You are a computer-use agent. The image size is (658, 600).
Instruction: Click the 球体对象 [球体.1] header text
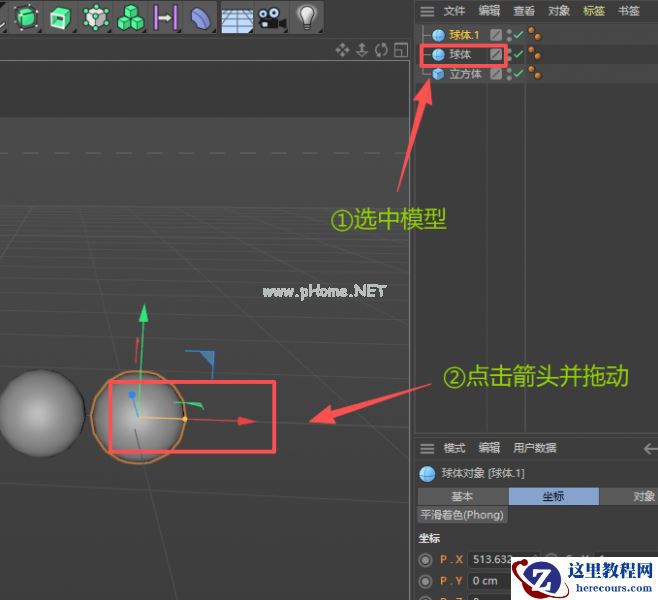(483, 474)
